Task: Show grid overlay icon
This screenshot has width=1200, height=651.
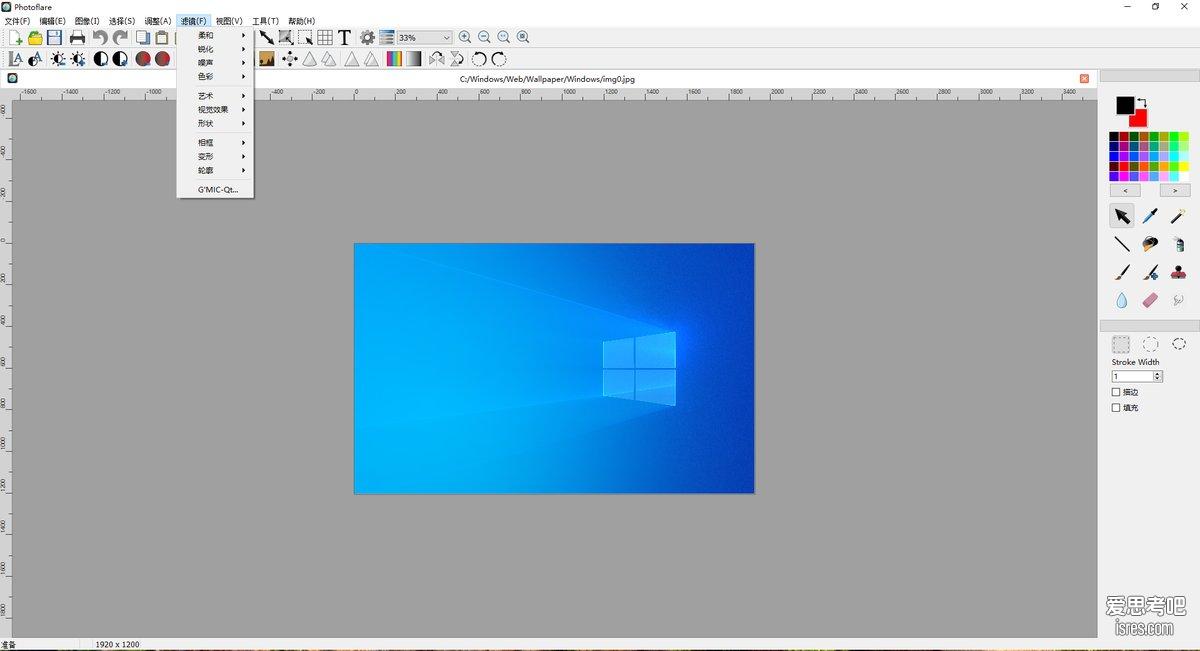Action: point(325,37)
